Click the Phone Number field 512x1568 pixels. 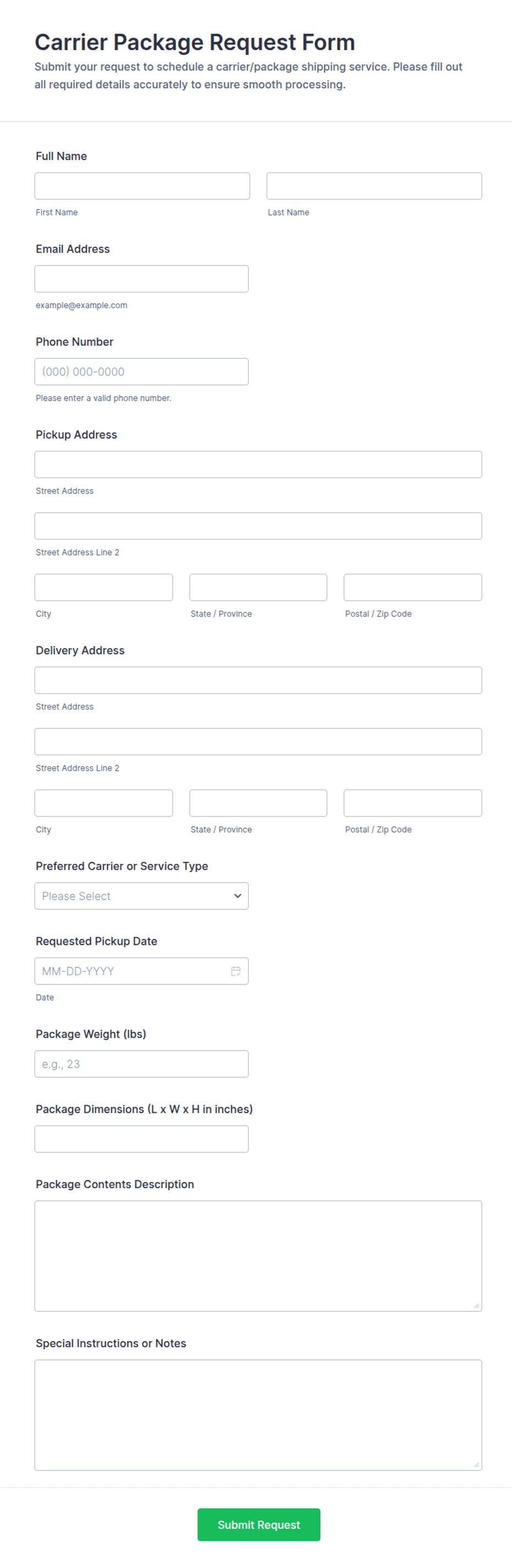[x=141, y=371]
